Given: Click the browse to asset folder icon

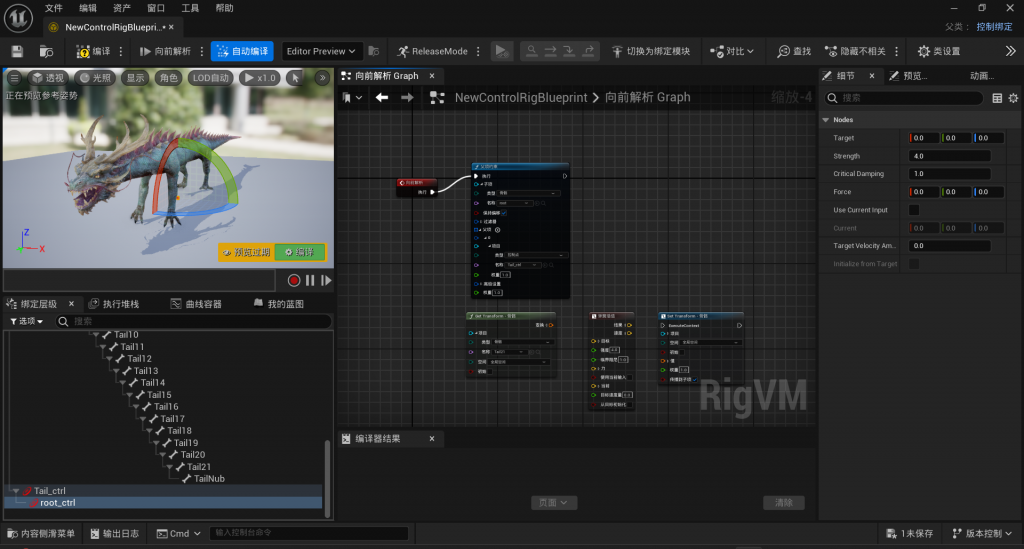Looking at the screenshot, I should tap(46, 51).
